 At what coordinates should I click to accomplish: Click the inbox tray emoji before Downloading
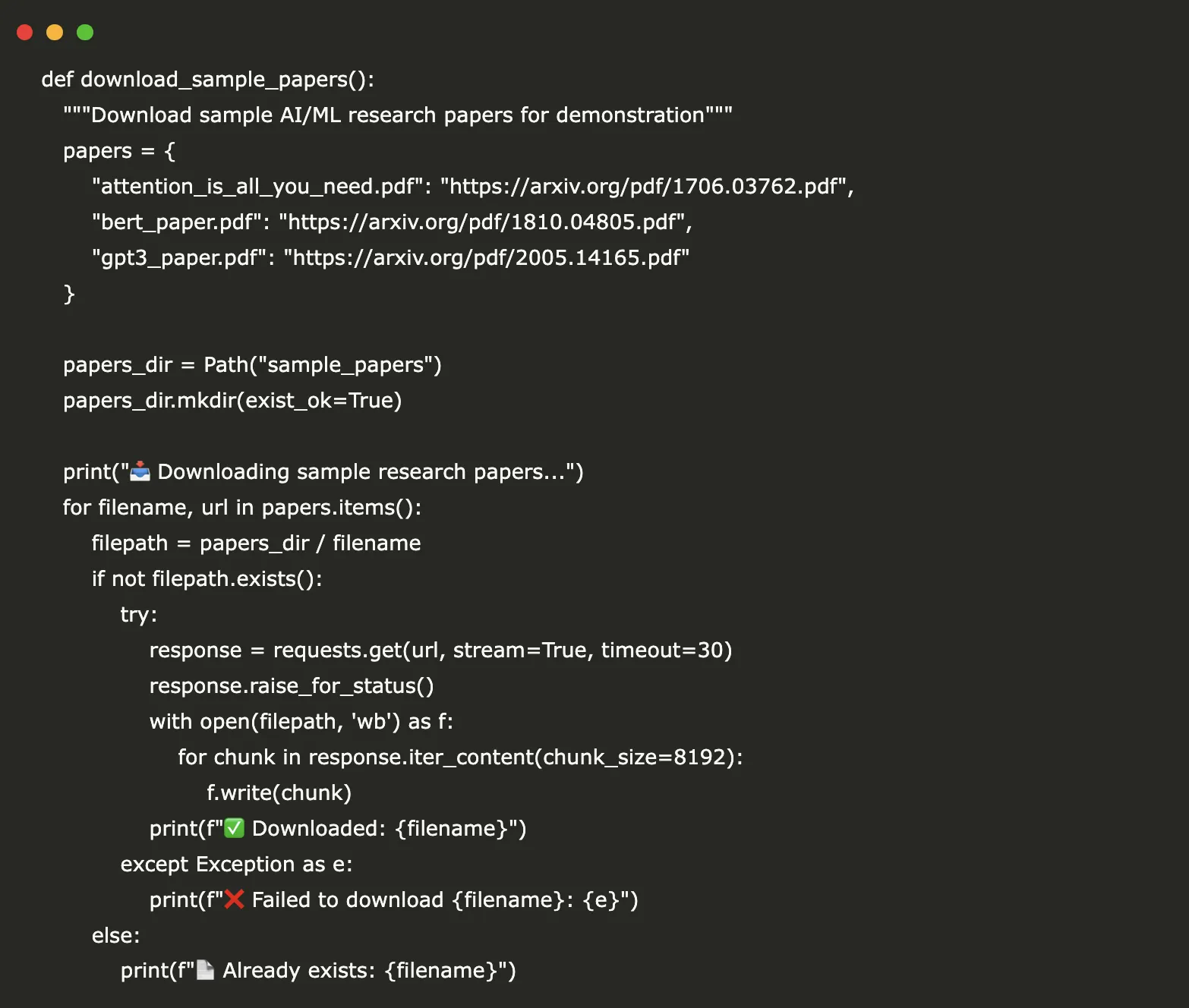point(140,471)
